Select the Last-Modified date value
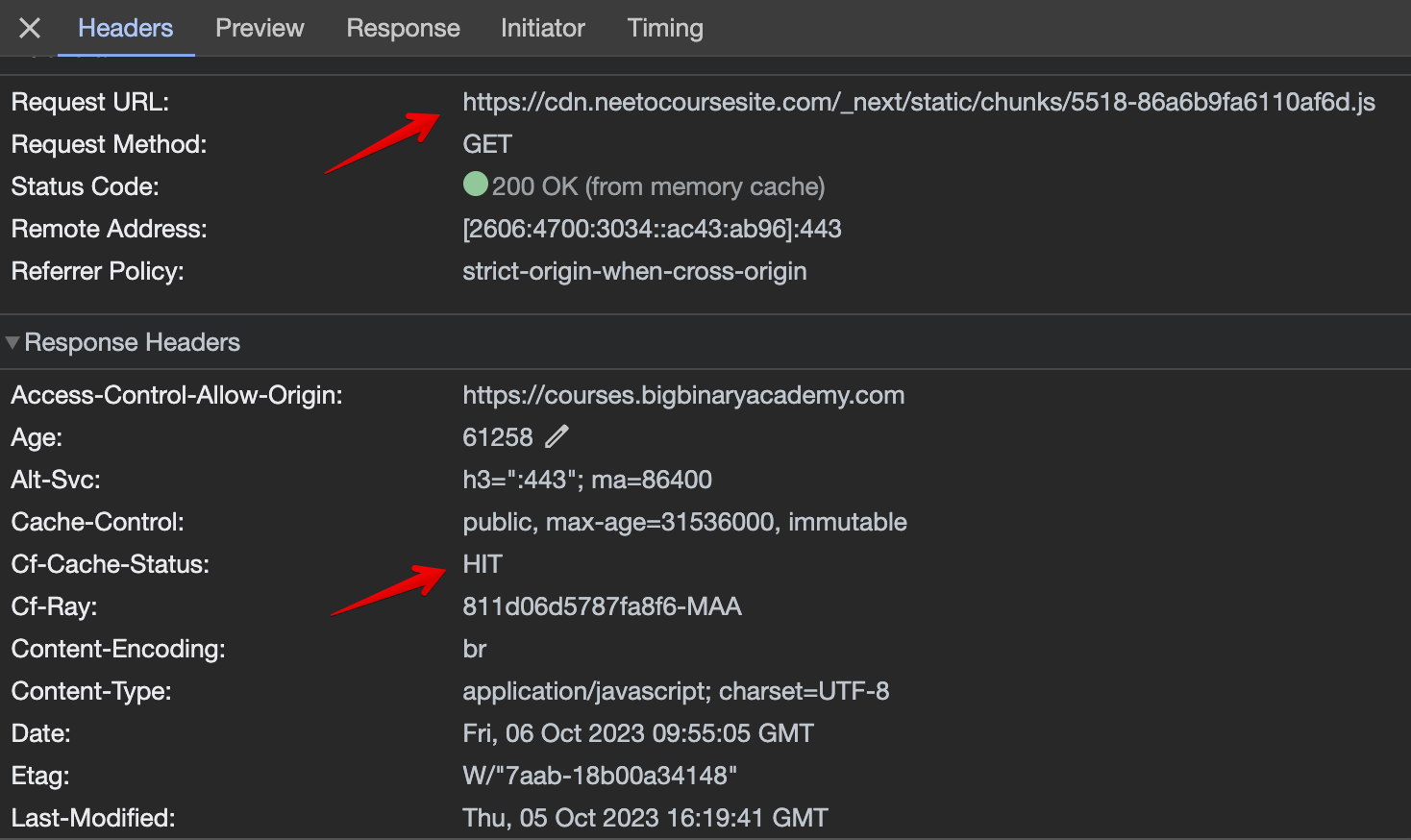This screenshot has width=1411, height=840. coord(645,818)
